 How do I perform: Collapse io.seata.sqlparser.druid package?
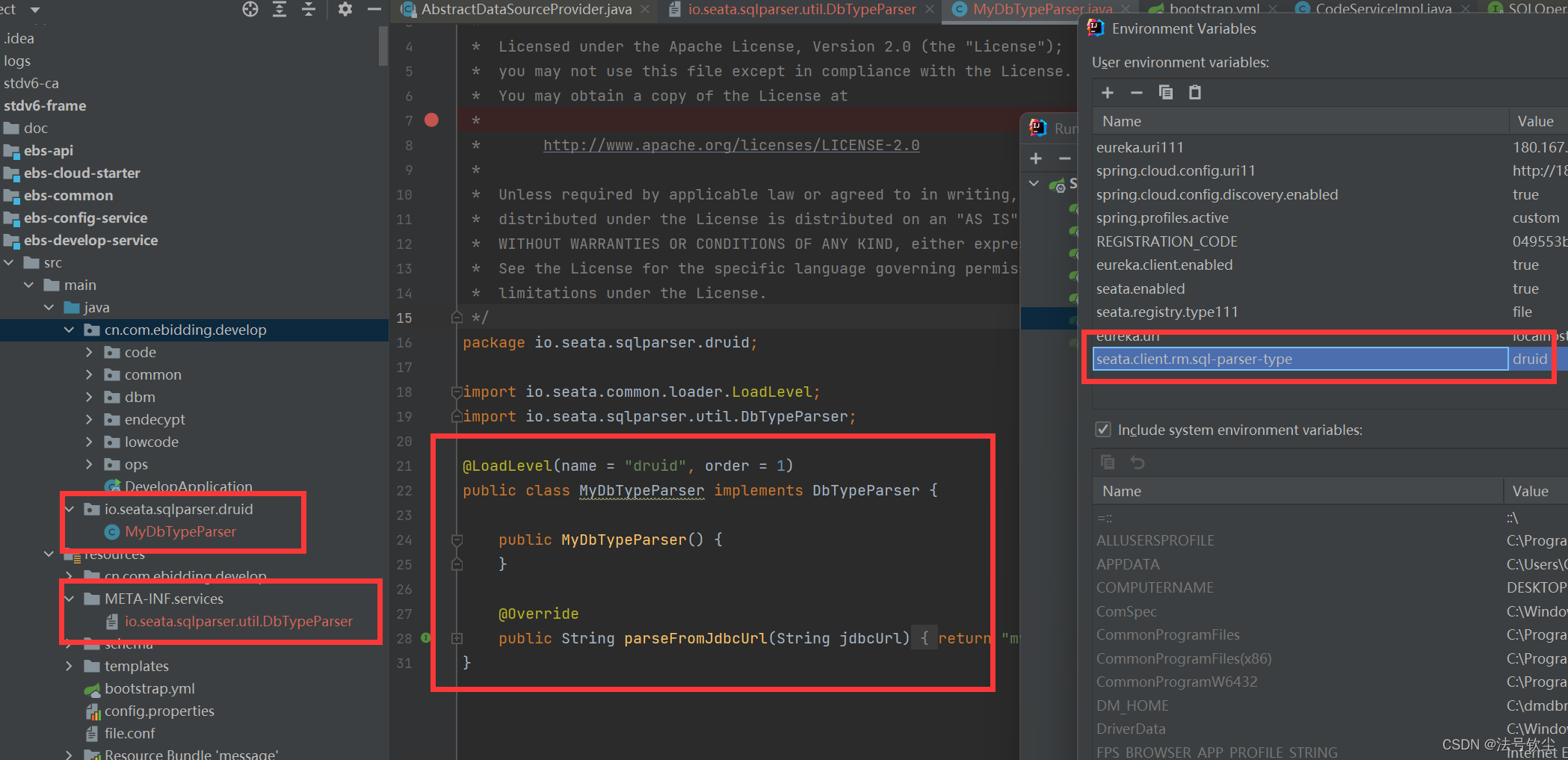click(70, 509)
